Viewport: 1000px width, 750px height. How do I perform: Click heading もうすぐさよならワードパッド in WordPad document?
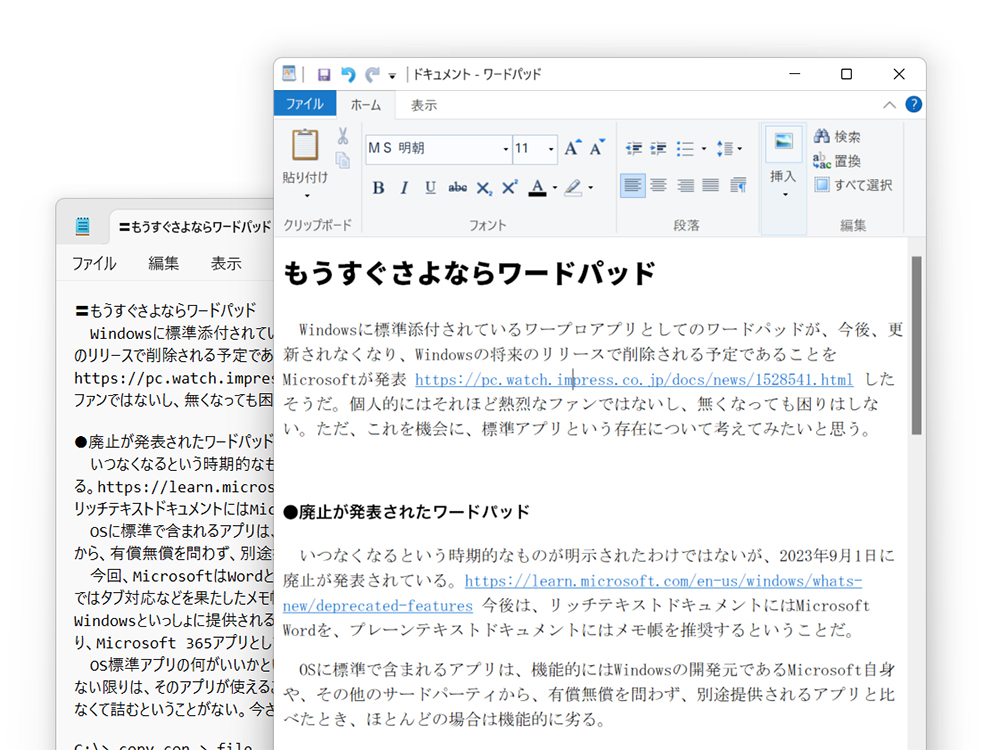click(469, 273)
